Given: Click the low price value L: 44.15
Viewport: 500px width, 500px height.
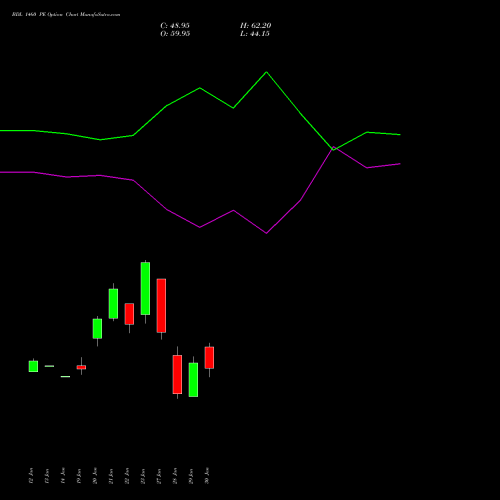Looking at the screenshot, I should tap(255, 34).
